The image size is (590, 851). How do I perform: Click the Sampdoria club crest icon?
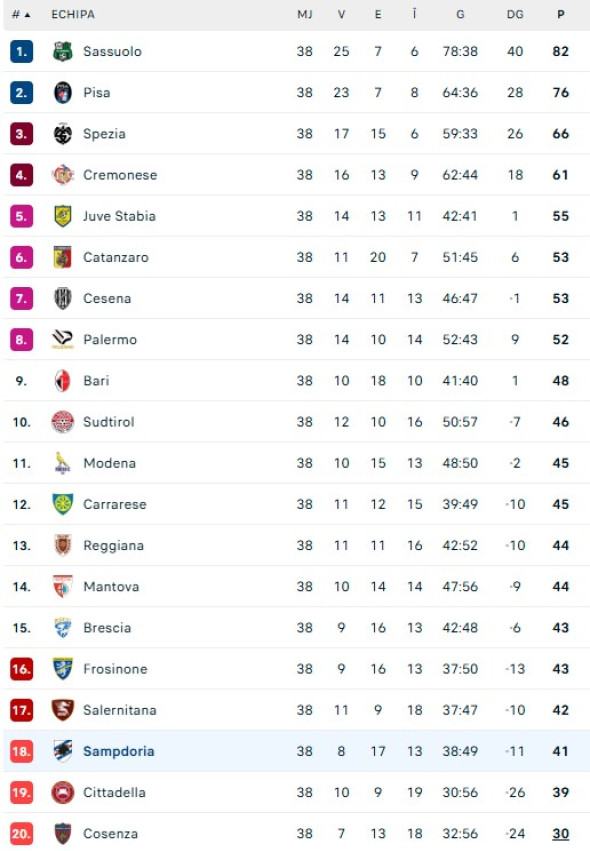coord(62,751)
